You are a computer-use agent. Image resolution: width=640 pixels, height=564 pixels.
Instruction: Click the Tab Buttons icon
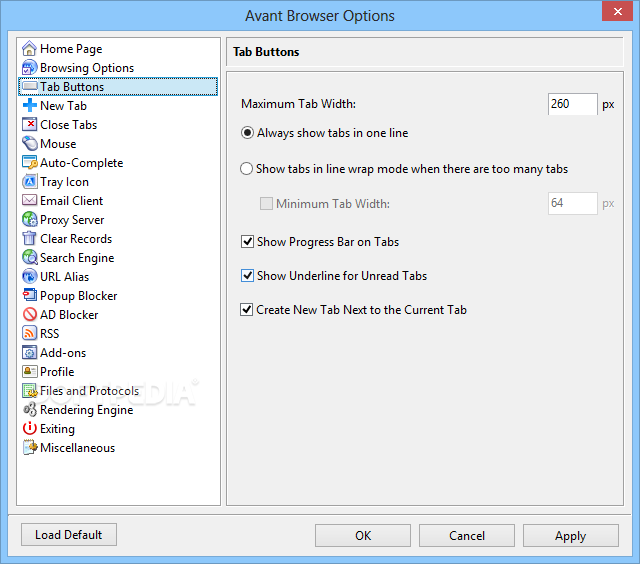tap(29, 87)
